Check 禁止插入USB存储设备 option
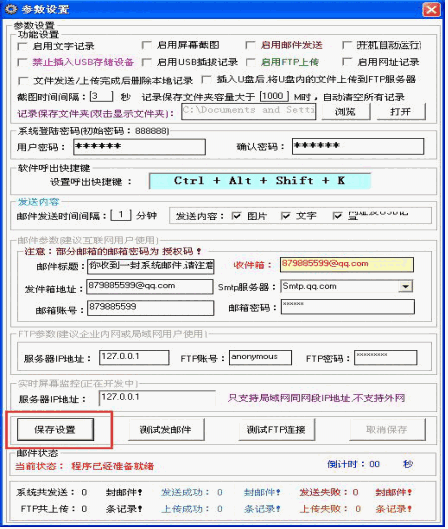Screen dimensions: 448x529 [x=22, y=62]
